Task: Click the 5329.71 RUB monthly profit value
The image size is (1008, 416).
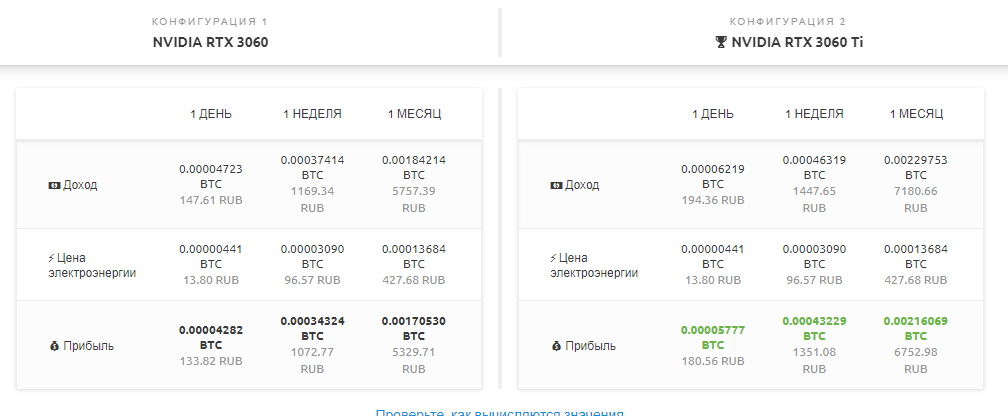Action: click(414, 361)
